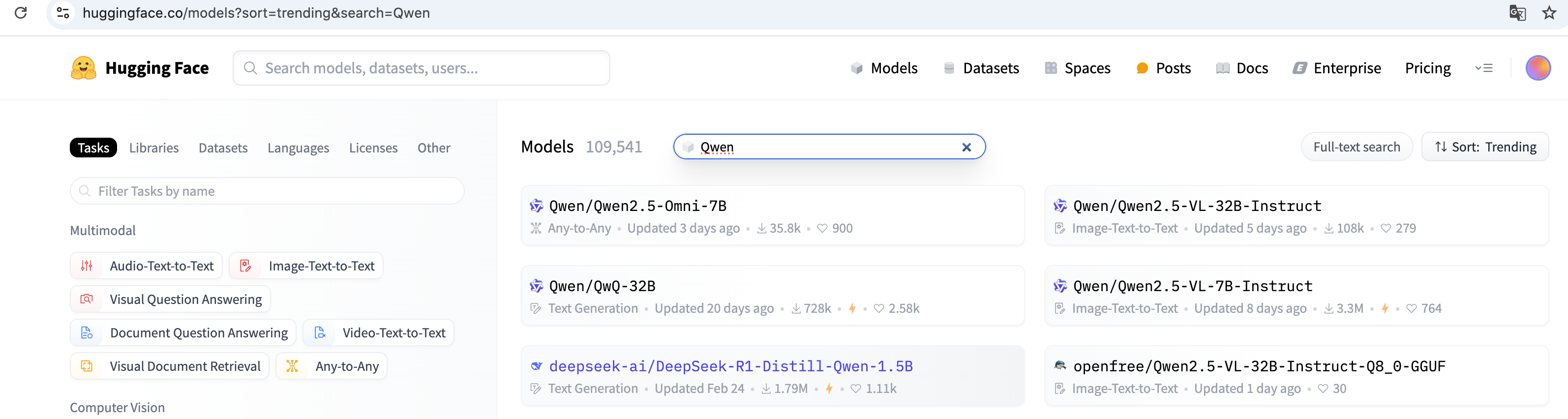Focus the Filter Tasks by name field
The width and height of the screenshot is (1568, 419).
(267, 191)
